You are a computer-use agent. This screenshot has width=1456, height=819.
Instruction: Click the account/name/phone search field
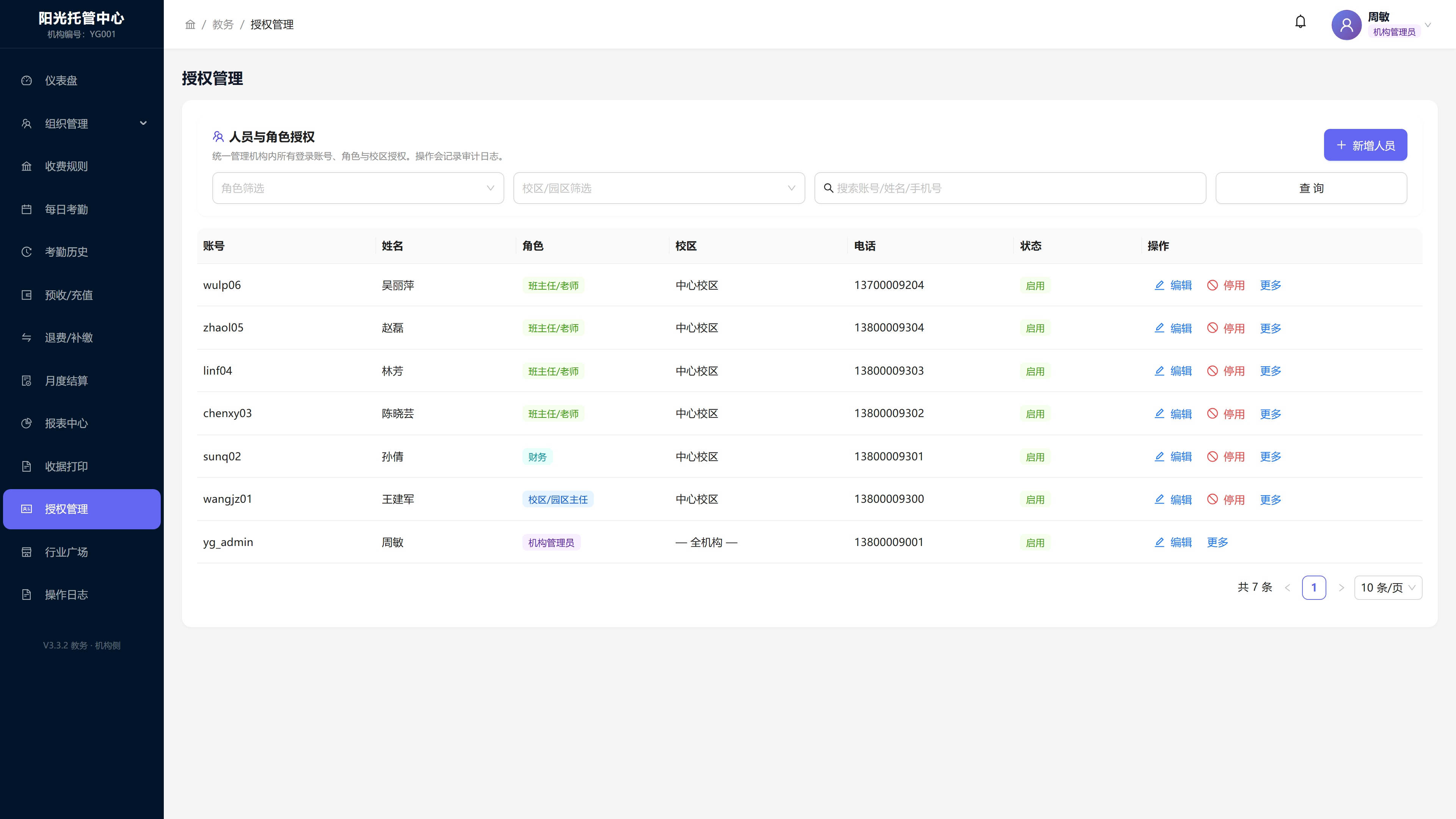[x=1010, y=188]
